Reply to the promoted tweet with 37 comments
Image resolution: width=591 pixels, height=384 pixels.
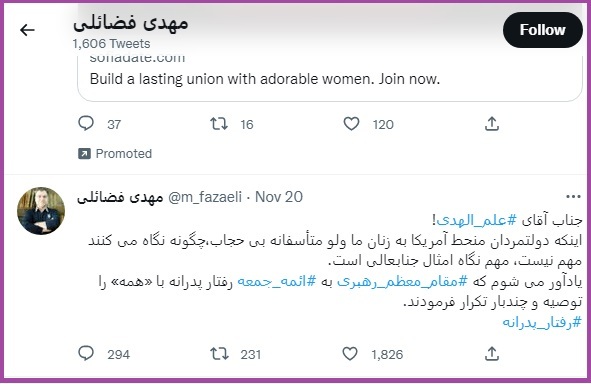(86, 123)
